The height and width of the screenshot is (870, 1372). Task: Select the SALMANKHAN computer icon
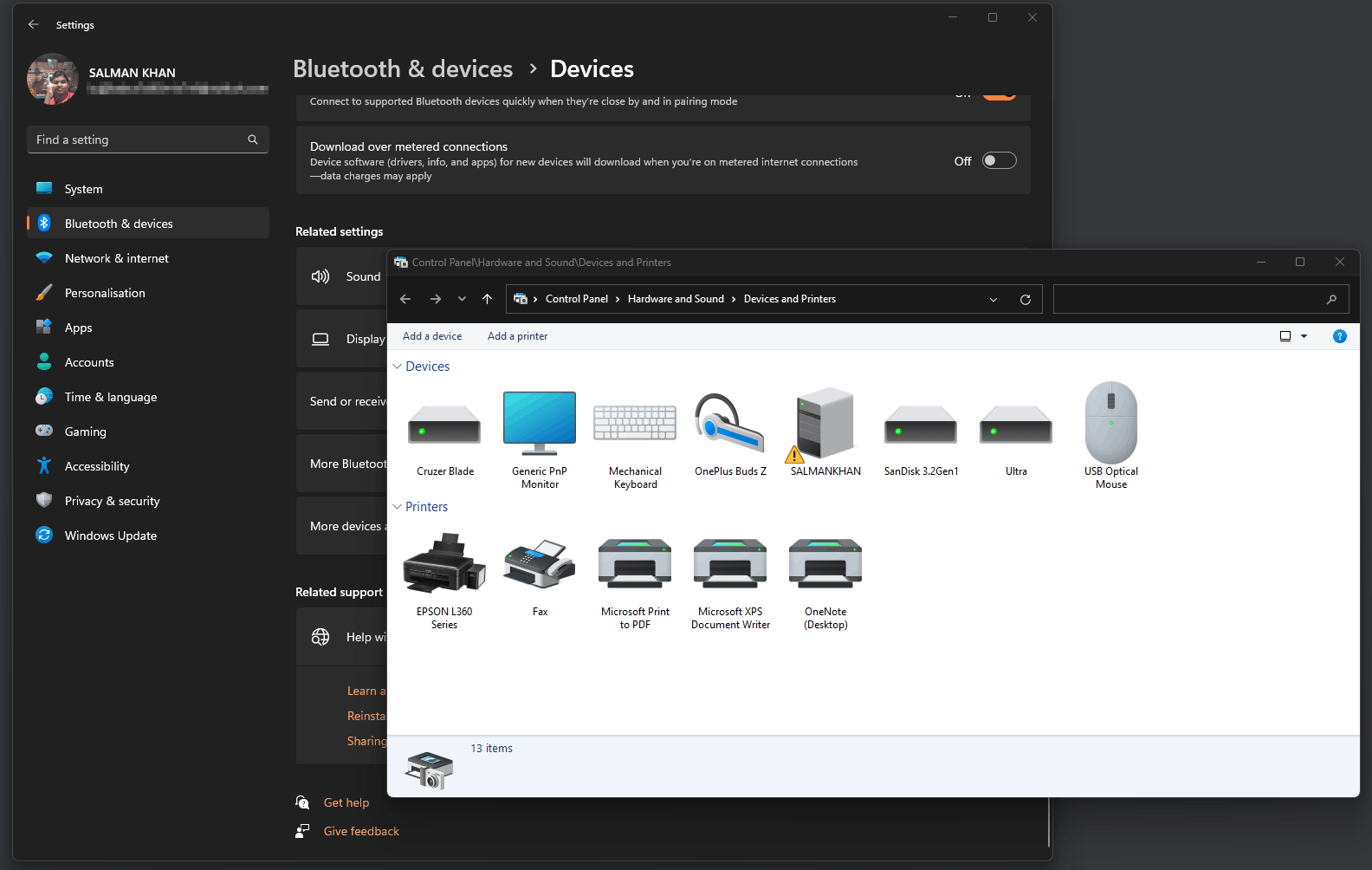tap(825, 425)
